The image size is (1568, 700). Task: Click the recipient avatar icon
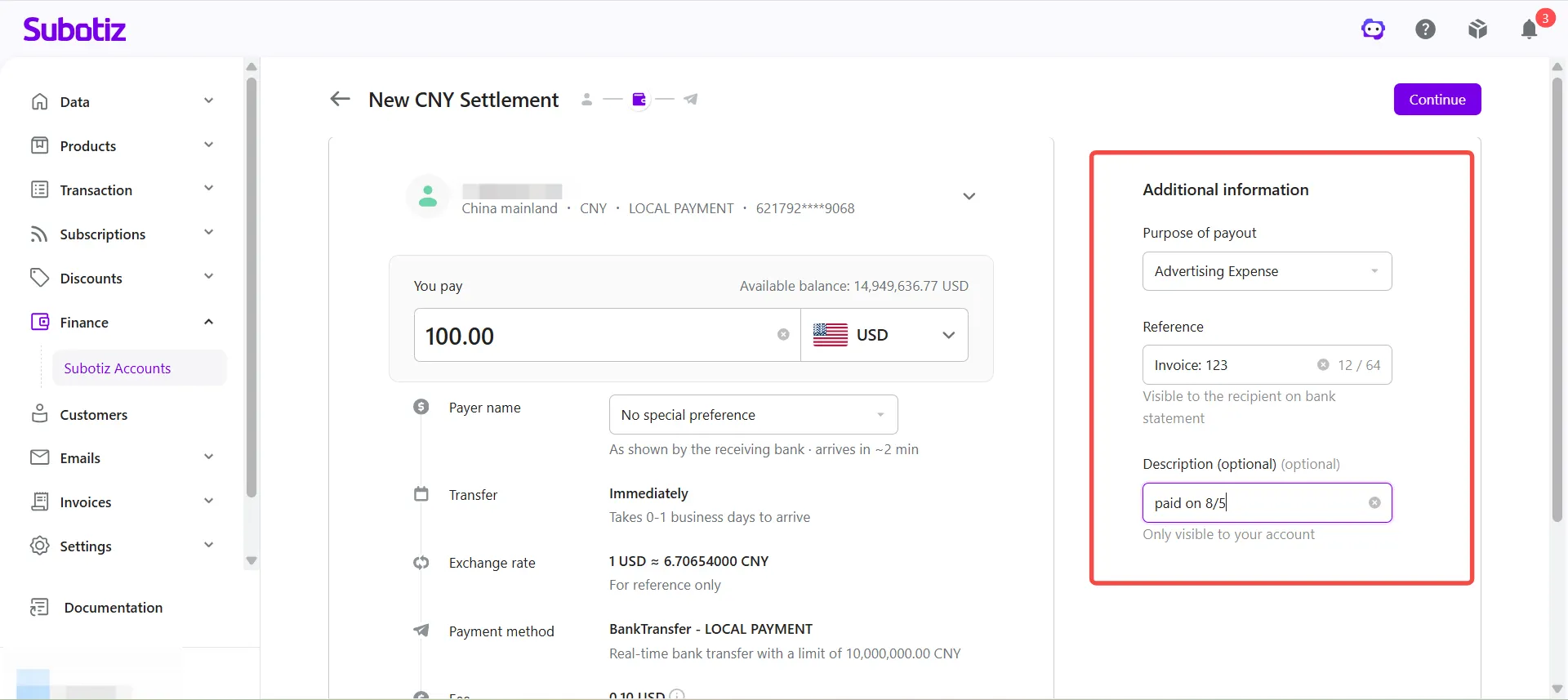(x=428, y=196)
